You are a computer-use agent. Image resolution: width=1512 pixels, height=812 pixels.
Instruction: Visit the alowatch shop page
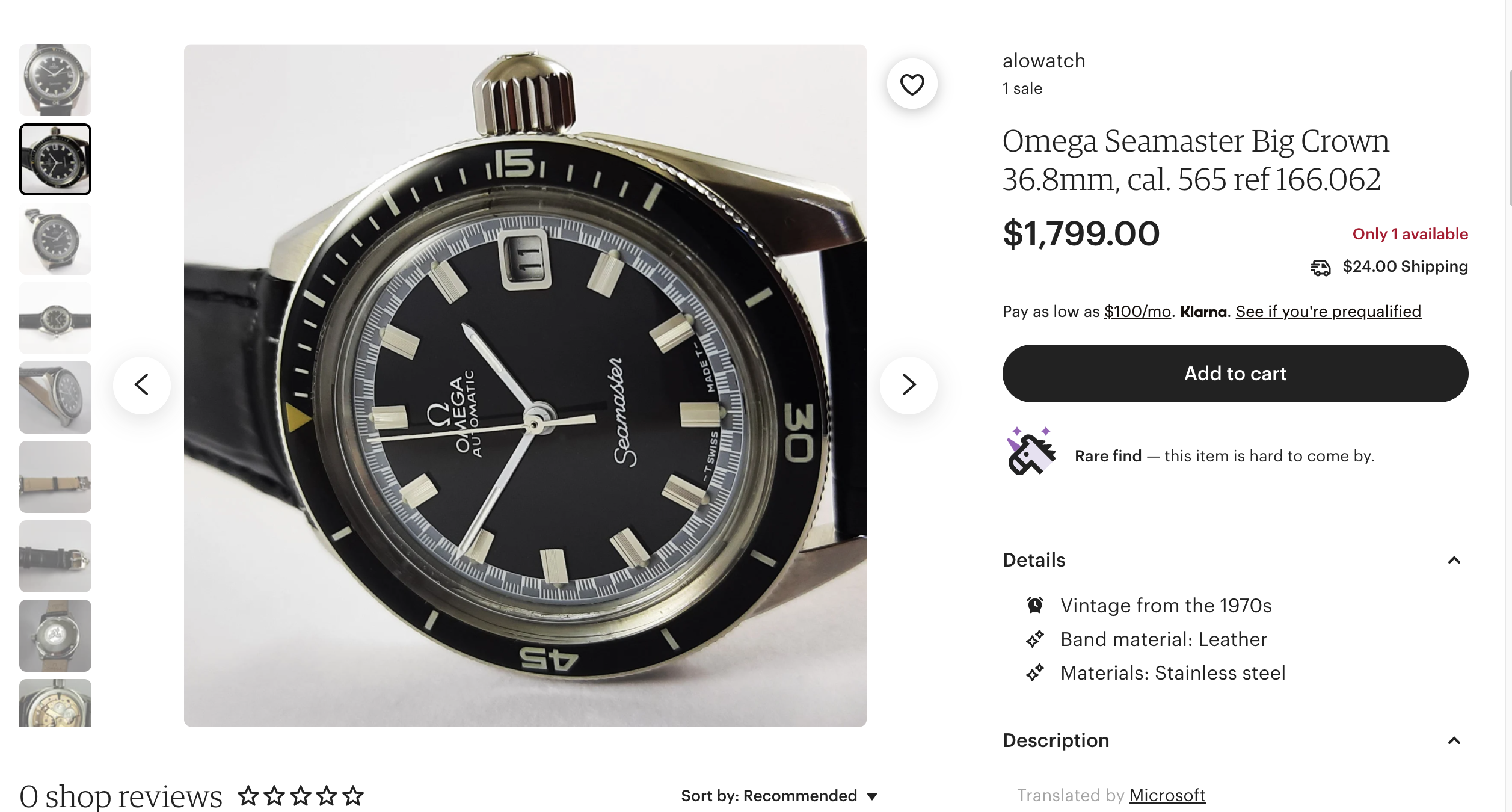click(1043, 61)
